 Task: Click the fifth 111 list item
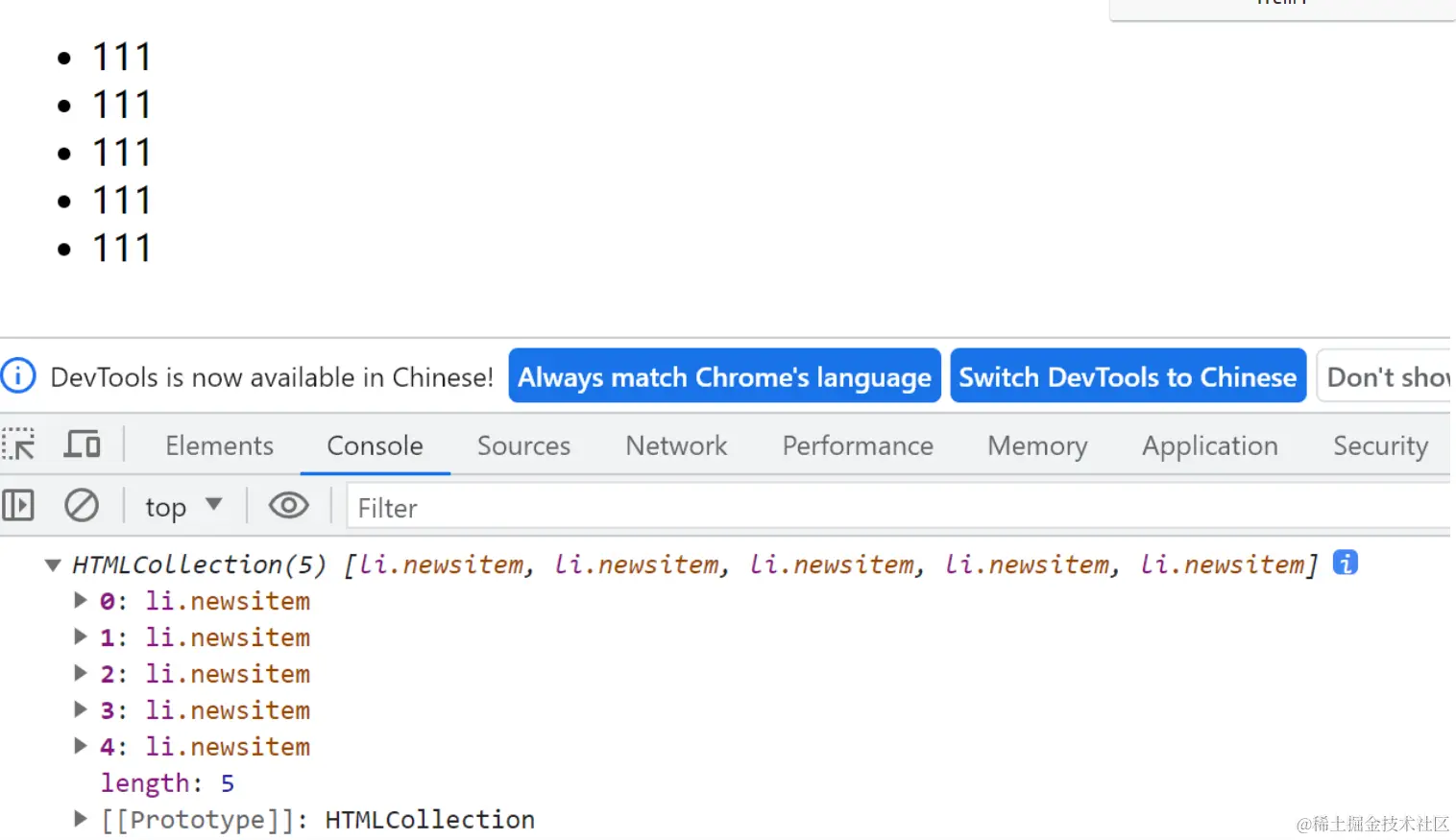click(x=121, y=249)
